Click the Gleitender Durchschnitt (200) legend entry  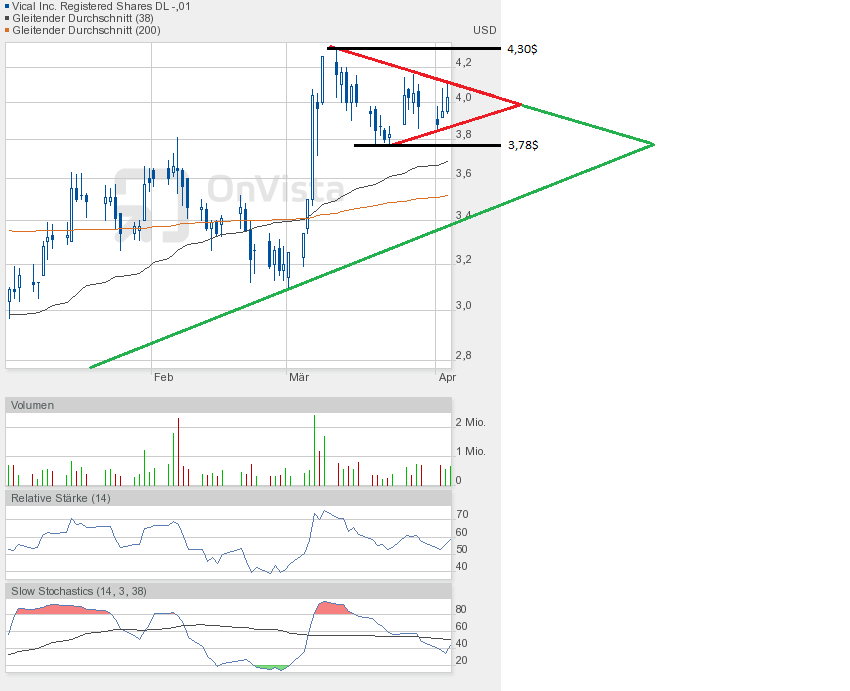point(86,30)
